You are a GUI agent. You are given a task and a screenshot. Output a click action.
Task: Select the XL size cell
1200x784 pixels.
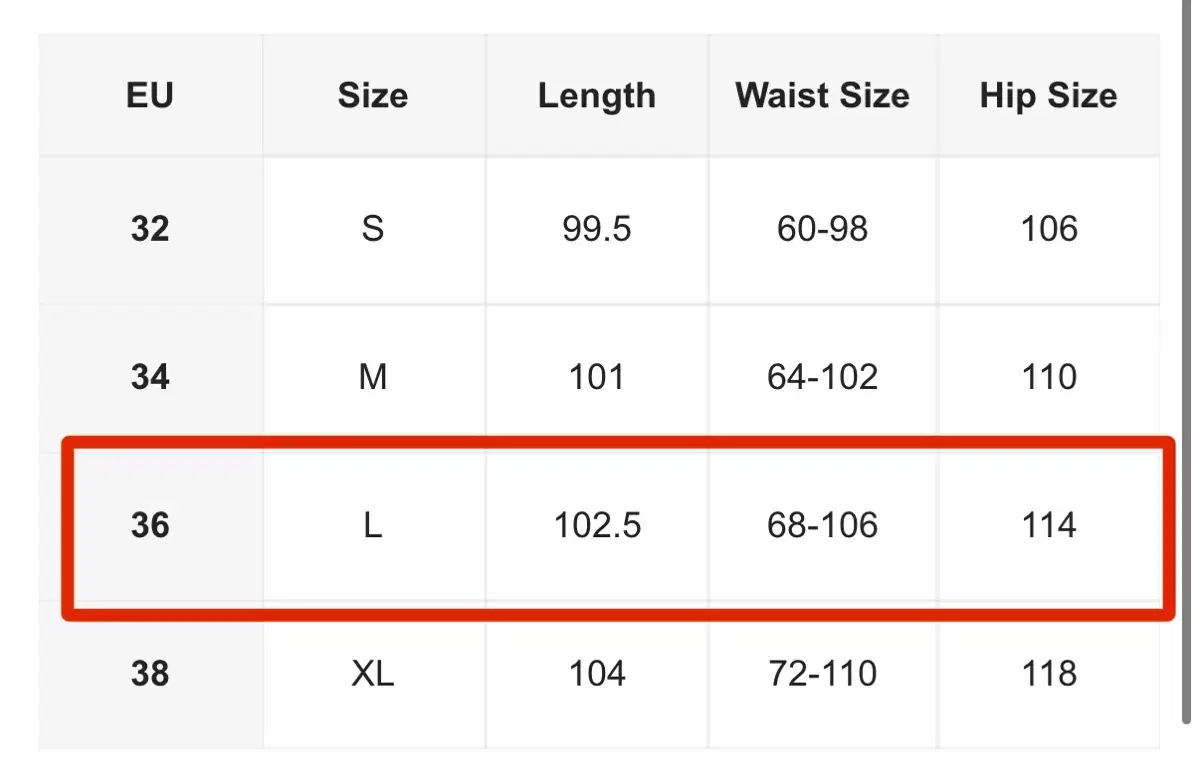(x=373, y=673)
